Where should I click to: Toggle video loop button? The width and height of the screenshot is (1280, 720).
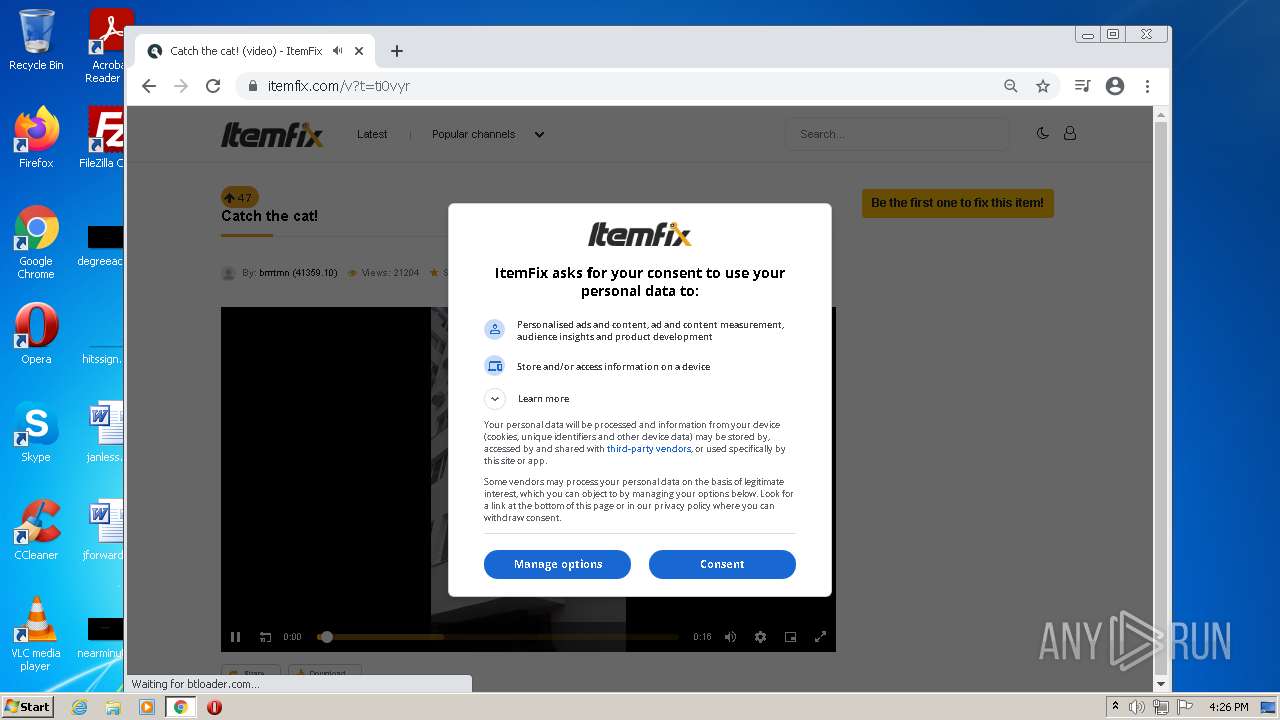tap(265, 637)
